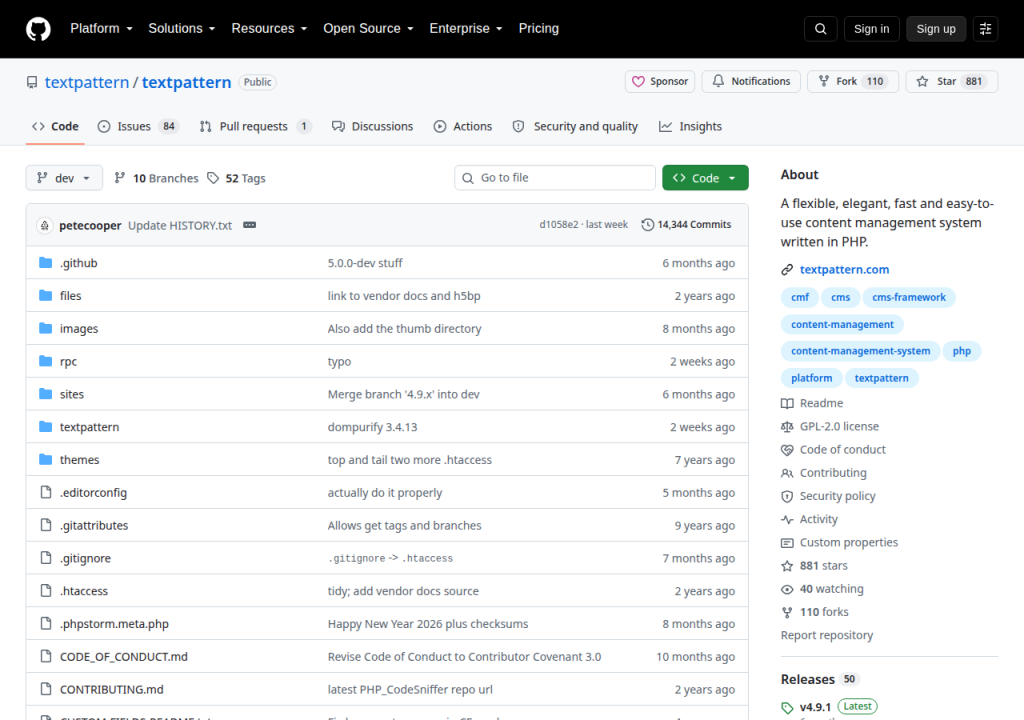Click the cms-framework topic tag
The image size is (1024, 720).
pos(908,297)
